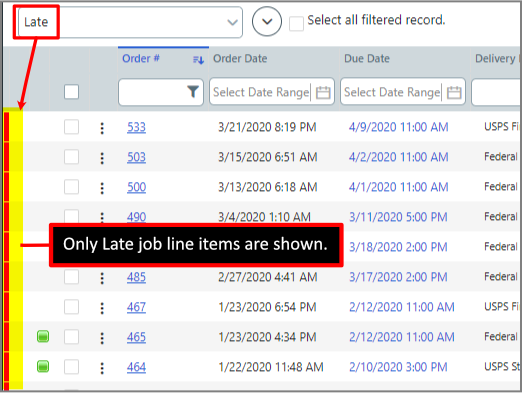Screen dimensions: 522x393
Task: Open three-dot menu for order 485
Action: pyautogui.click(x=102, y=278)
